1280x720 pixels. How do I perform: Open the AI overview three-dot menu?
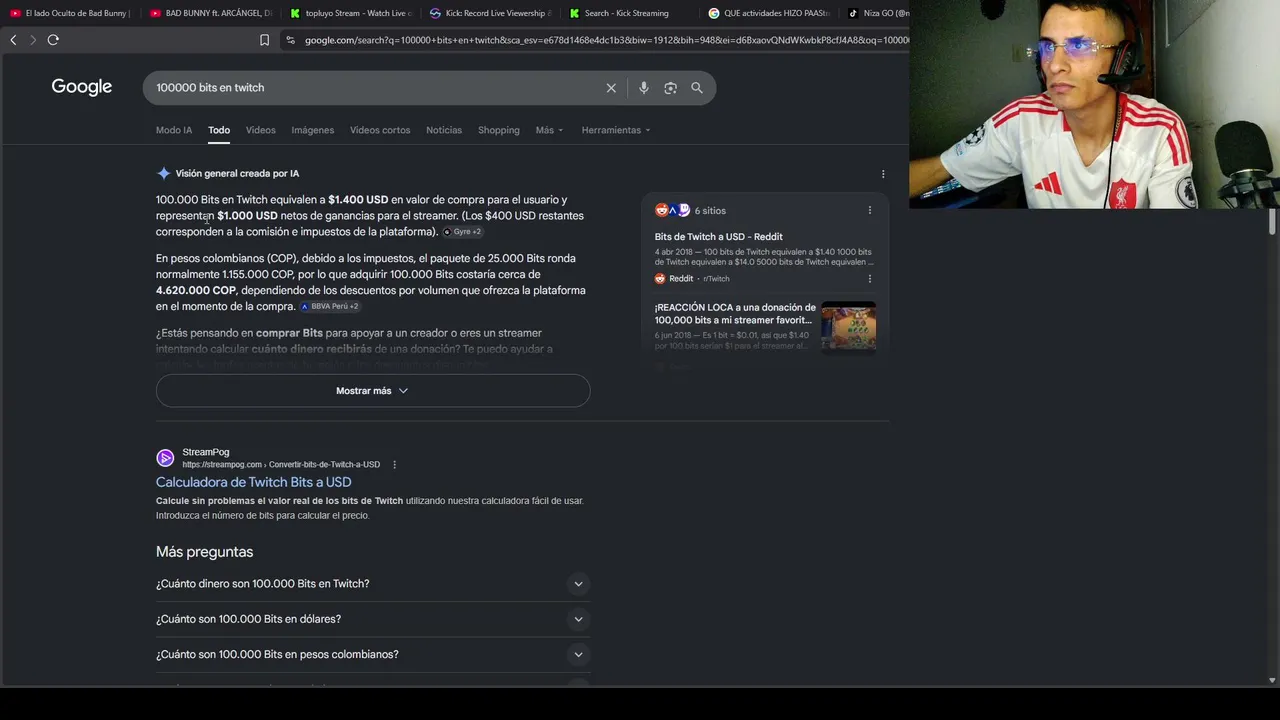883,174
